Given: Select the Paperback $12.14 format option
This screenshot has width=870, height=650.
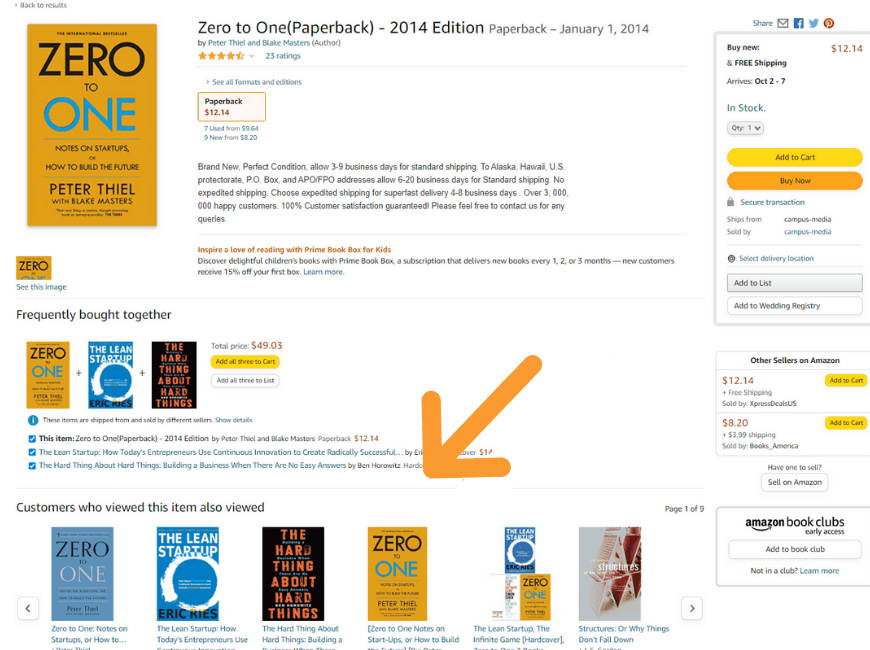Looking at the screenshot, I should coord(231,107).
